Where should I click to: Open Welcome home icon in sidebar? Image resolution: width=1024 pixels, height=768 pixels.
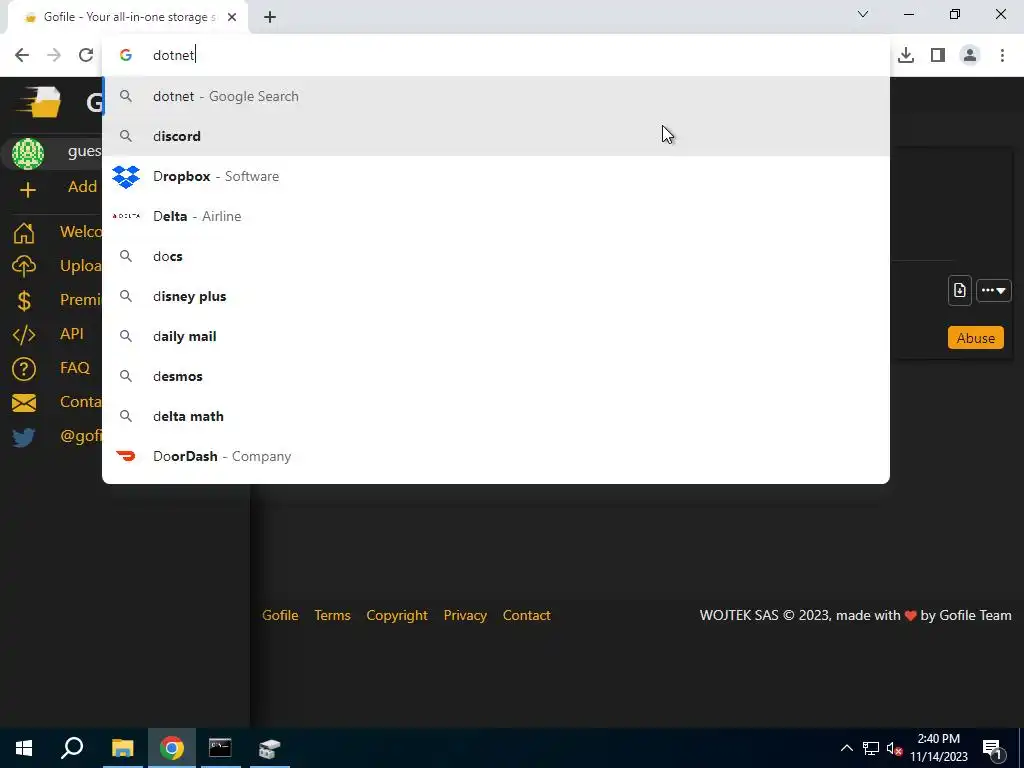tap(24, 232)
